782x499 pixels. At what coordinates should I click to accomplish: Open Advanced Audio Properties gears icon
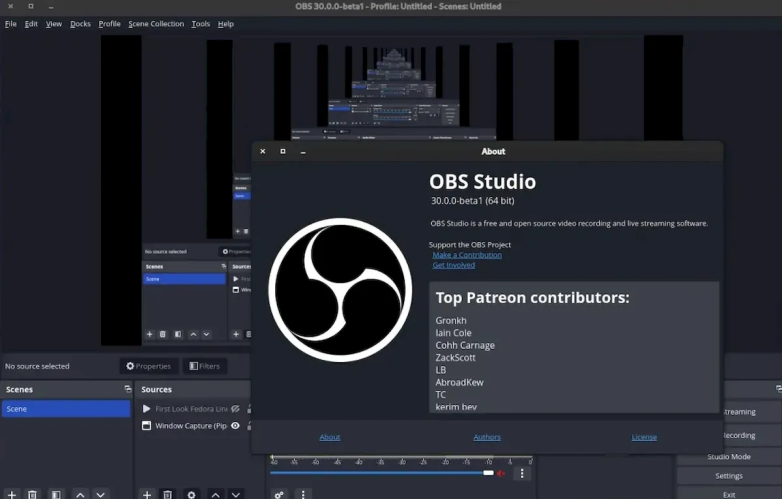(279, 495)
